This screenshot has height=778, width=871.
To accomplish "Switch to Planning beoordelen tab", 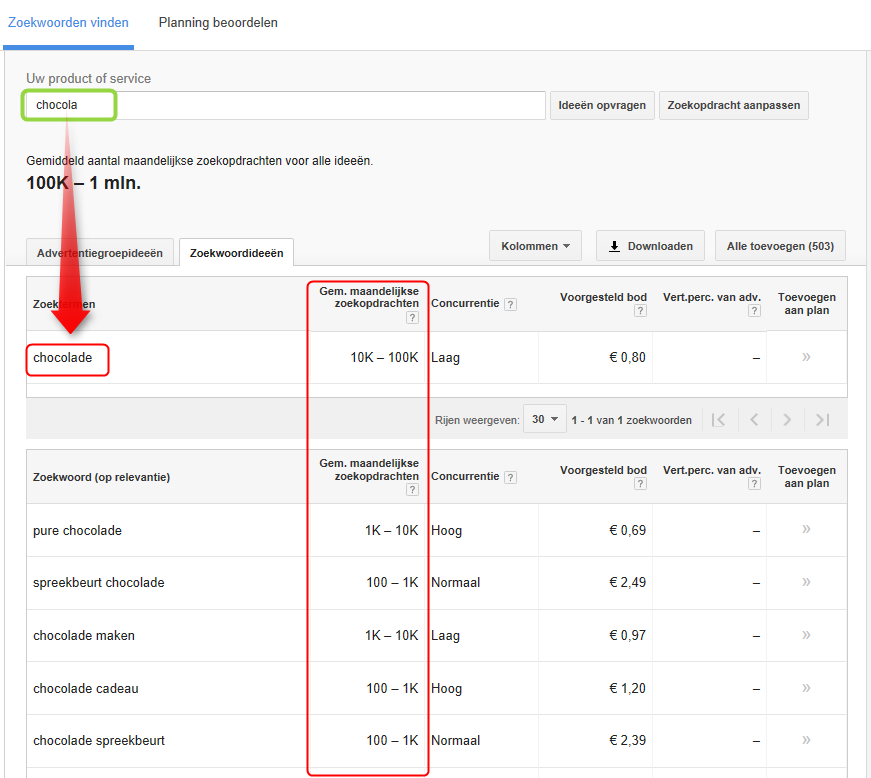I will point(218,23).
